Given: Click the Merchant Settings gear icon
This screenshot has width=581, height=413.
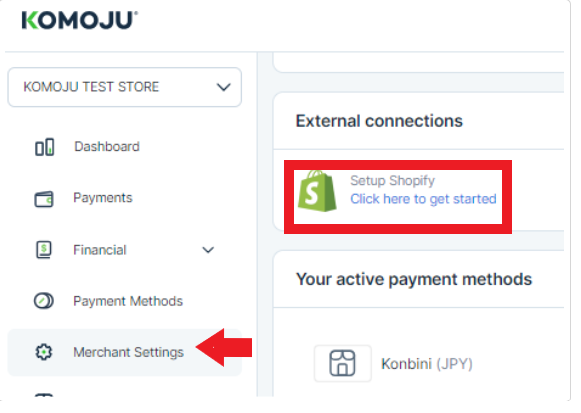Looking at the screenshot, I should pyautogui.click(x=44, y=352).
